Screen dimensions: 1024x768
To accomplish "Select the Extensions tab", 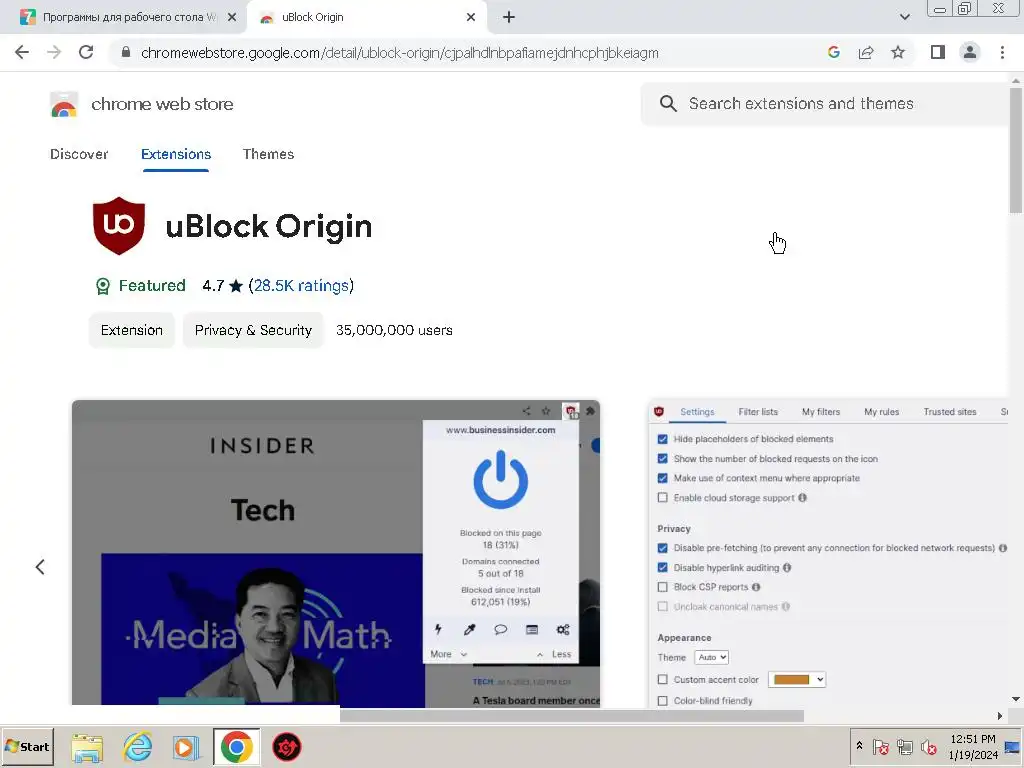I will tap(176, 154).
